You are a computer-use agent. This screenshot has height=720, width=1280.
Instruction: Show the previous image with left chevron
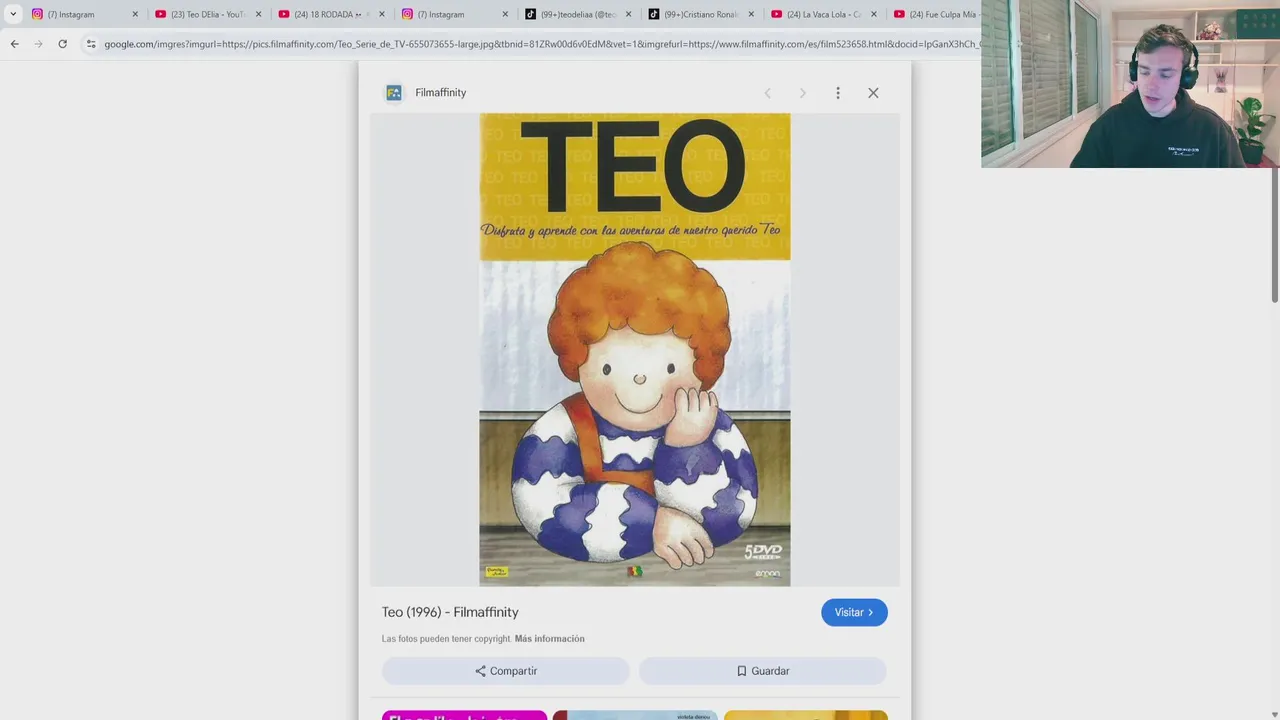click(767, 93)
